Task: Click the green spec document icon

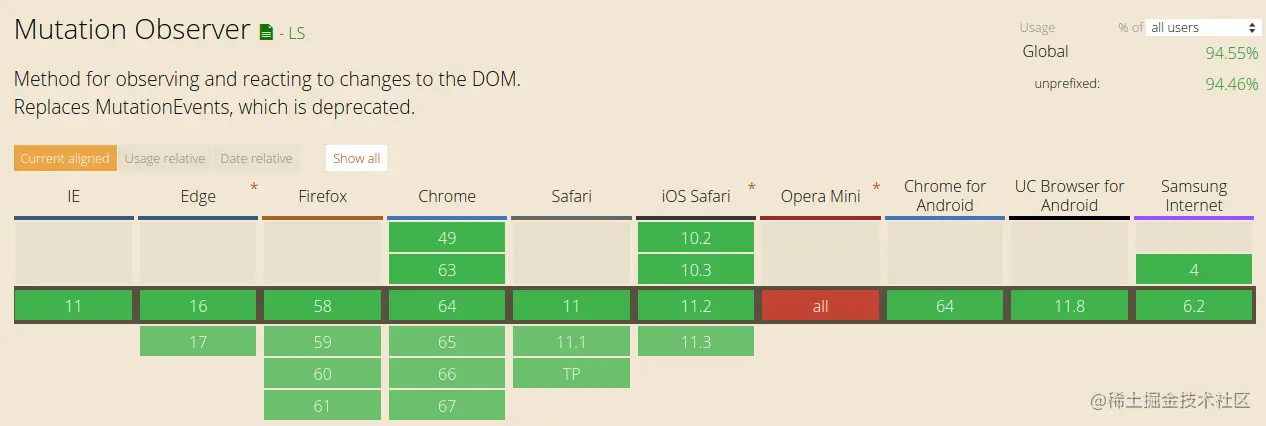Action: [266, 32]
